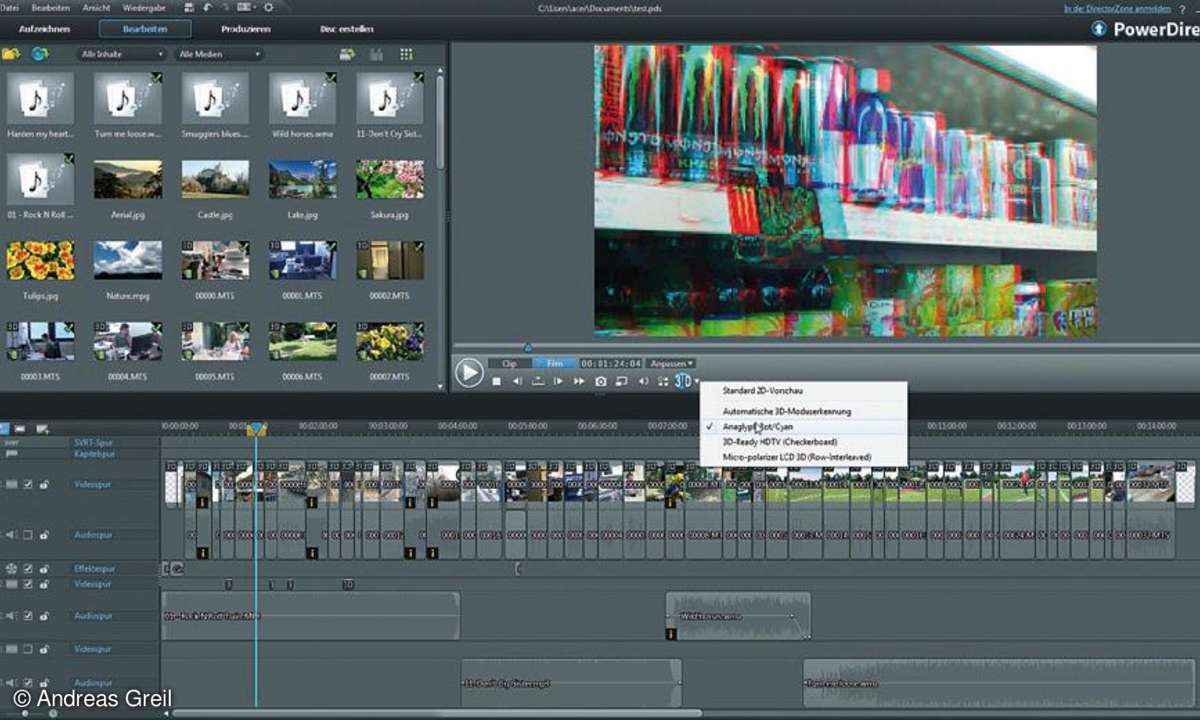The height and width of the screenshot is (720, 1200).
Task: Open the Anpassen dropdown
Action: 670,363
